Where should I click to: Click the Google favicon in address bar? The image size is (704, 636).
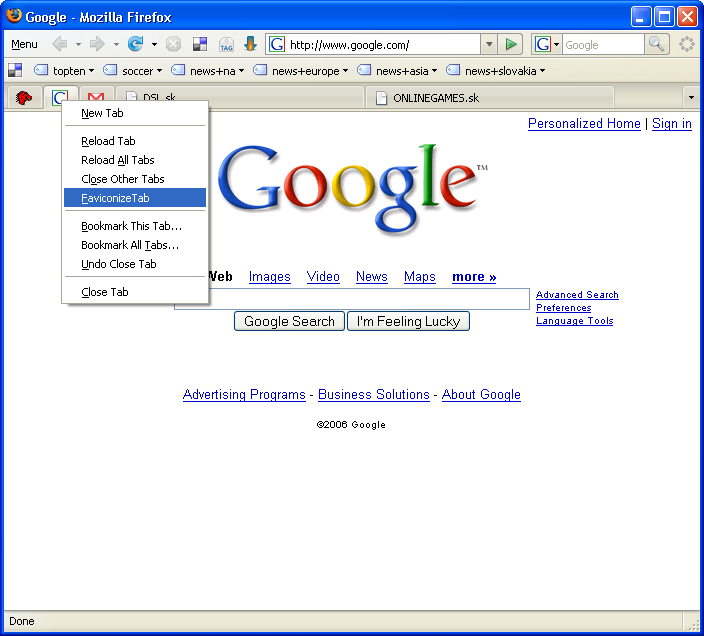coord(277,44)
